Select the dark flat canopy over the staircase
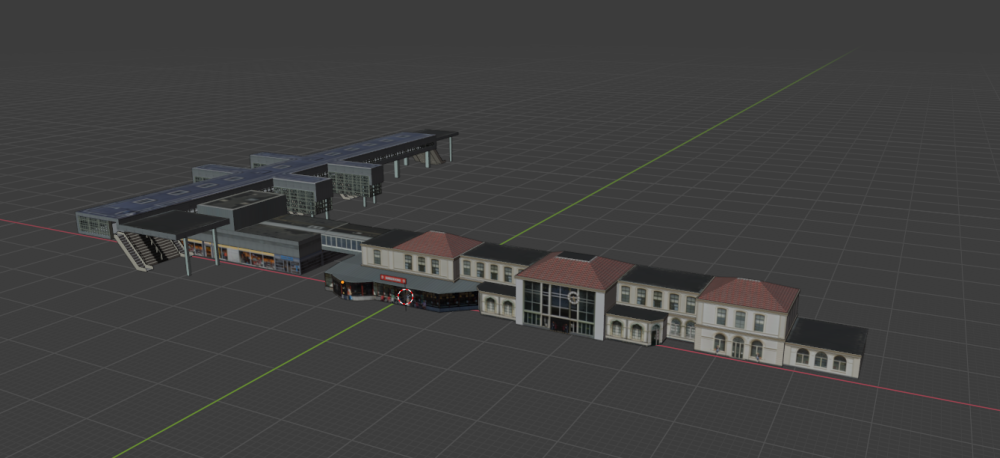 (170, 224)
